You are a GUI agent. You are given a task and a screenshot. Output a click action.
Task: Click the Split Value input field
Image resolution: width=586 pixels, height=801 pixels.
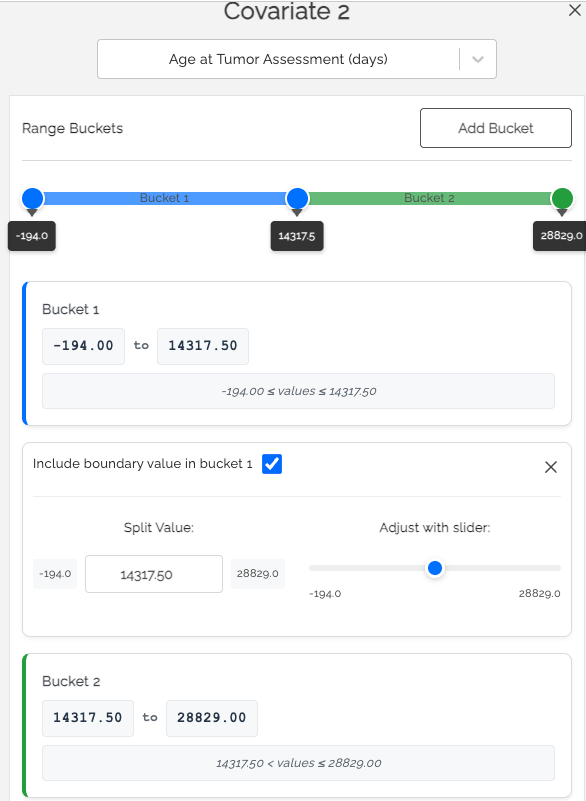(154, 574)
